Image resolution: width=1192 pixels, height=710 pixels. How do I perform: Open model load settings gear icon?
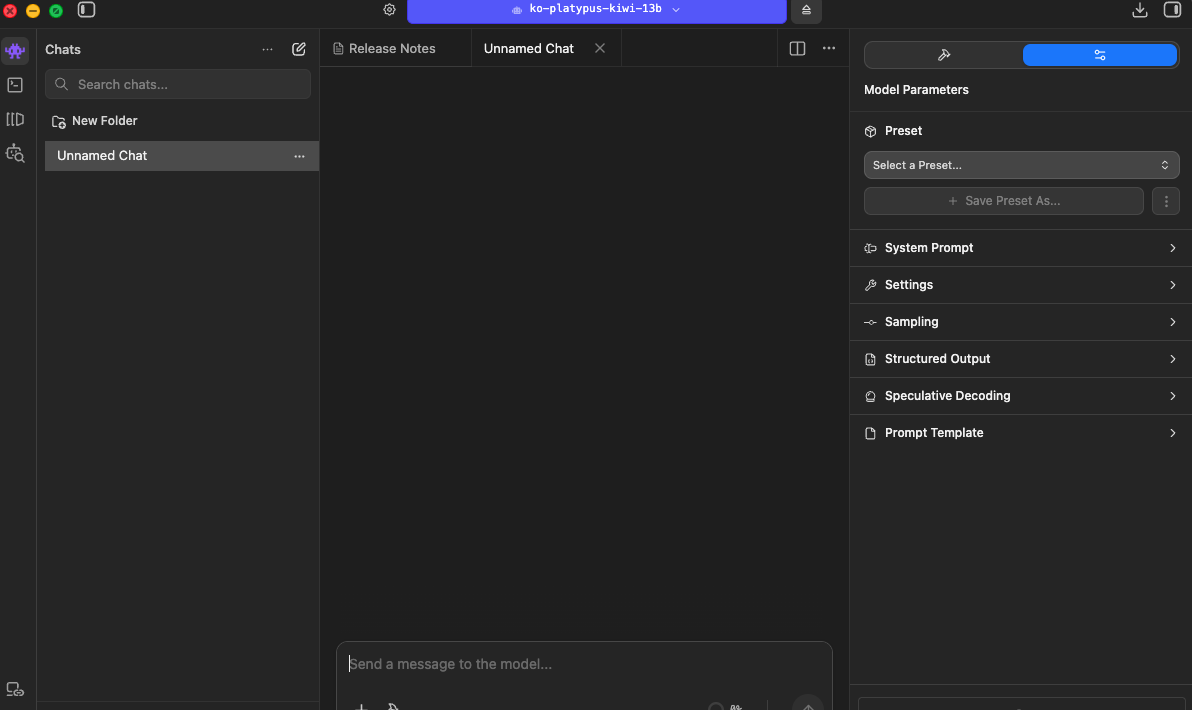click(x=389, y=10)
